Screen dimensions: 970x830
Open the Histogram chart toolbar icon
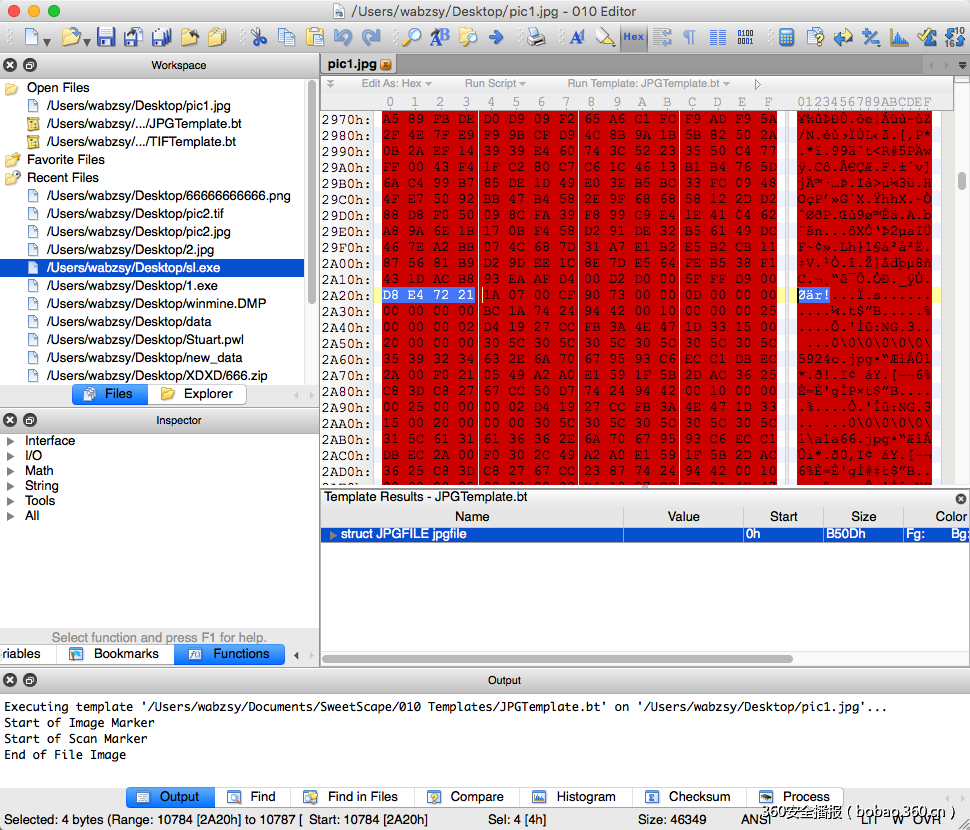(x=899, y=38)
